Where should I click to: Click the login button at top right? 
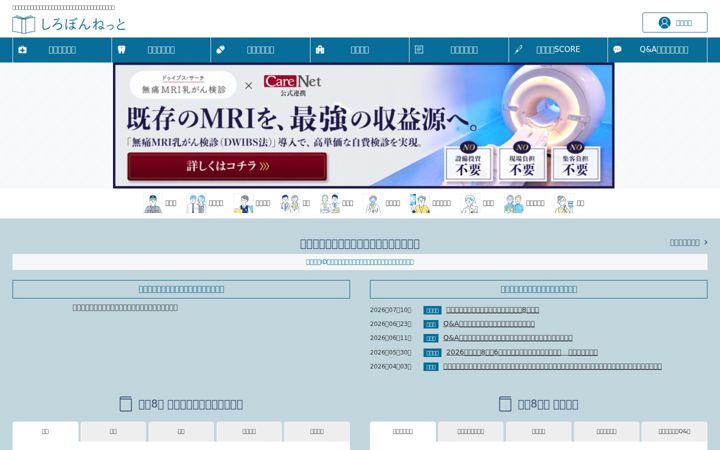pyautogui.click(x=675, y=22)
